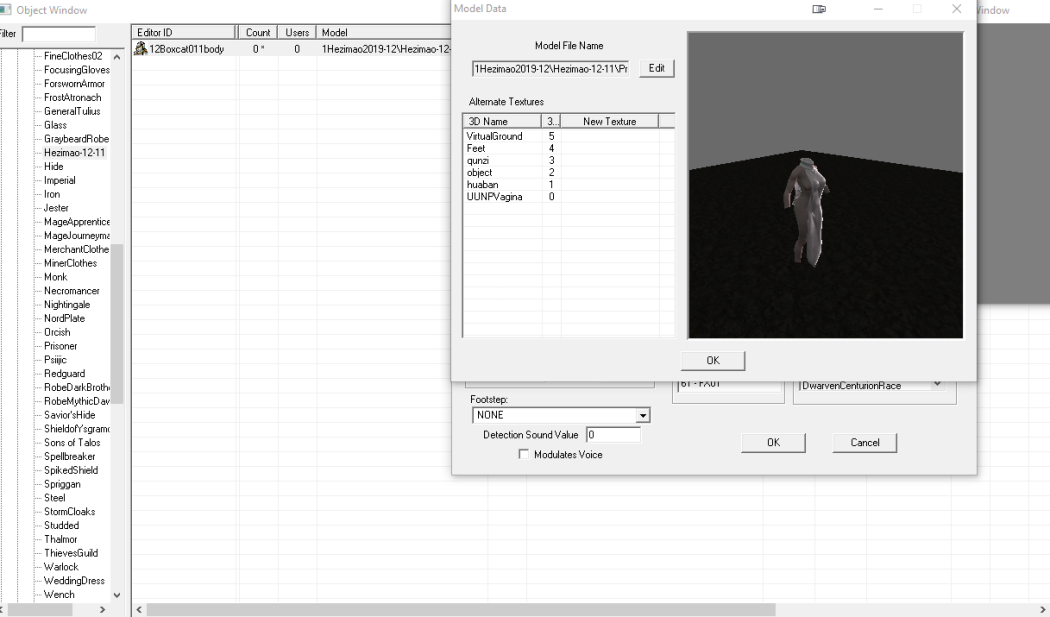Click the icon in Model Data title bar

click(819, 9)
